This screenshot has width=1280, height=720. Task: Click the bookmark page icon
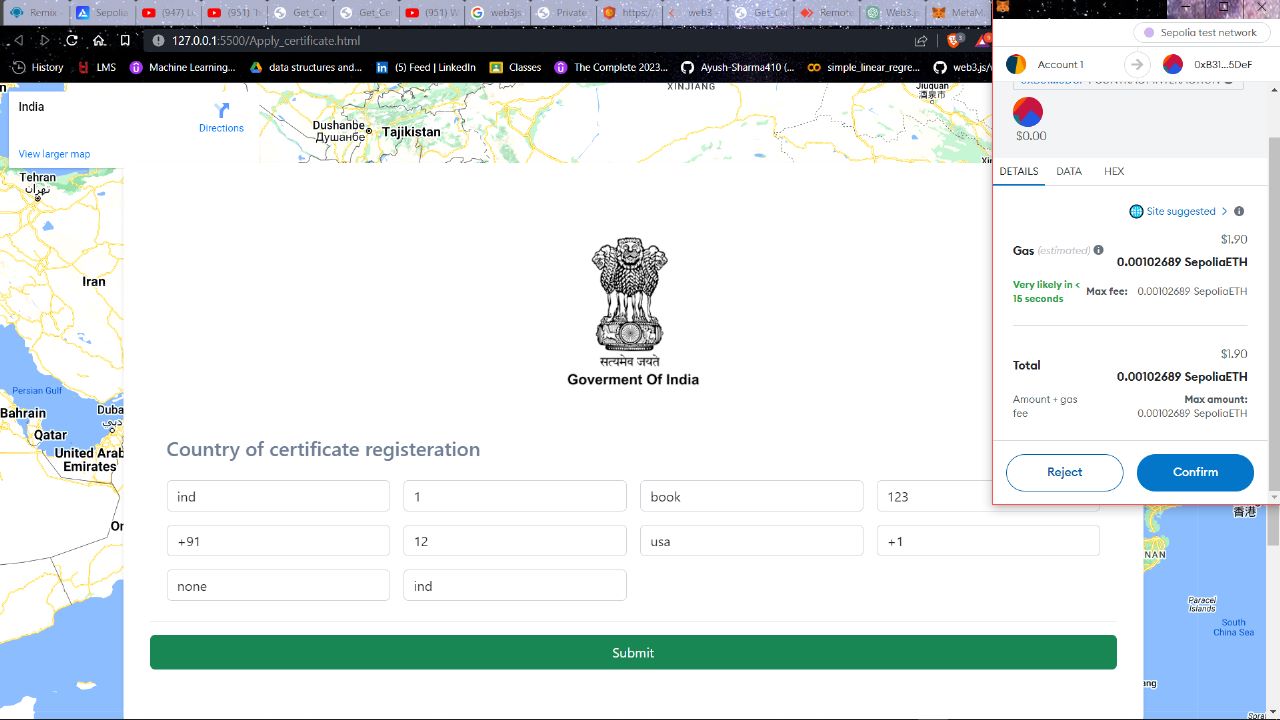pyautogui.click(x=125, y=41)
